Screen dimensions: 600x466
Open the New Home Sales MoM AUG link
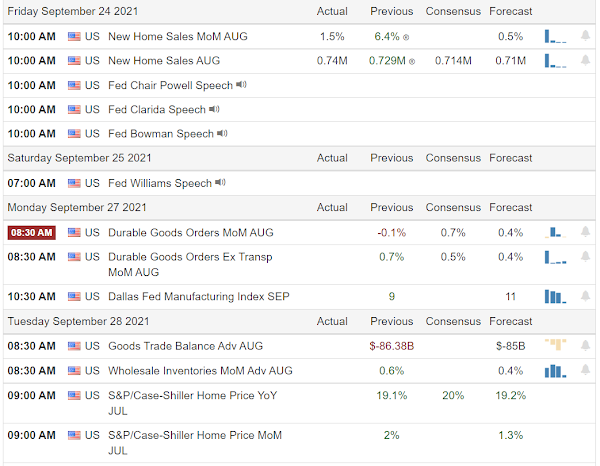[179, 36]
